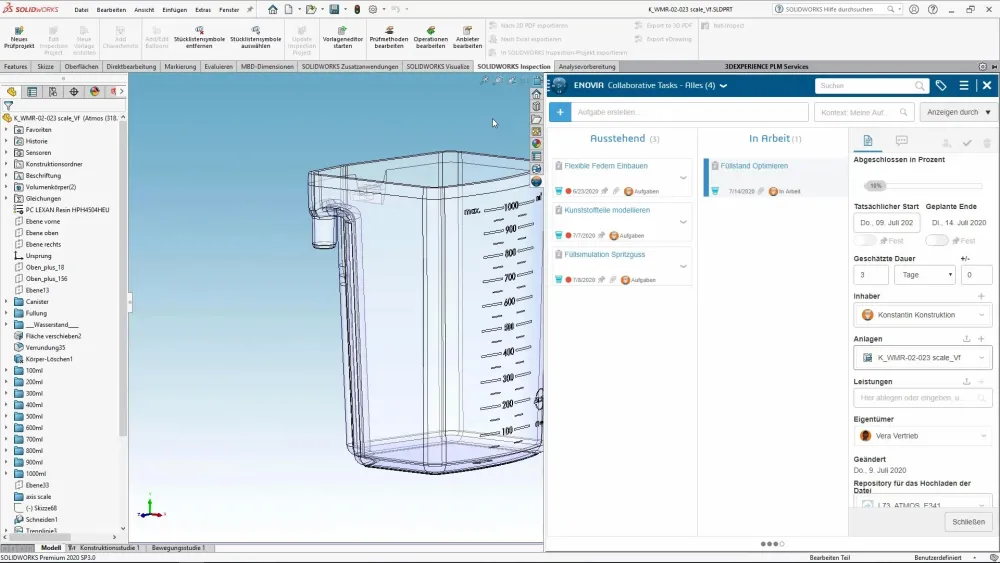Screen dimensions: 1000x563
Task: Select the ConfigurationManager tab icon
Action: (53, 92)
